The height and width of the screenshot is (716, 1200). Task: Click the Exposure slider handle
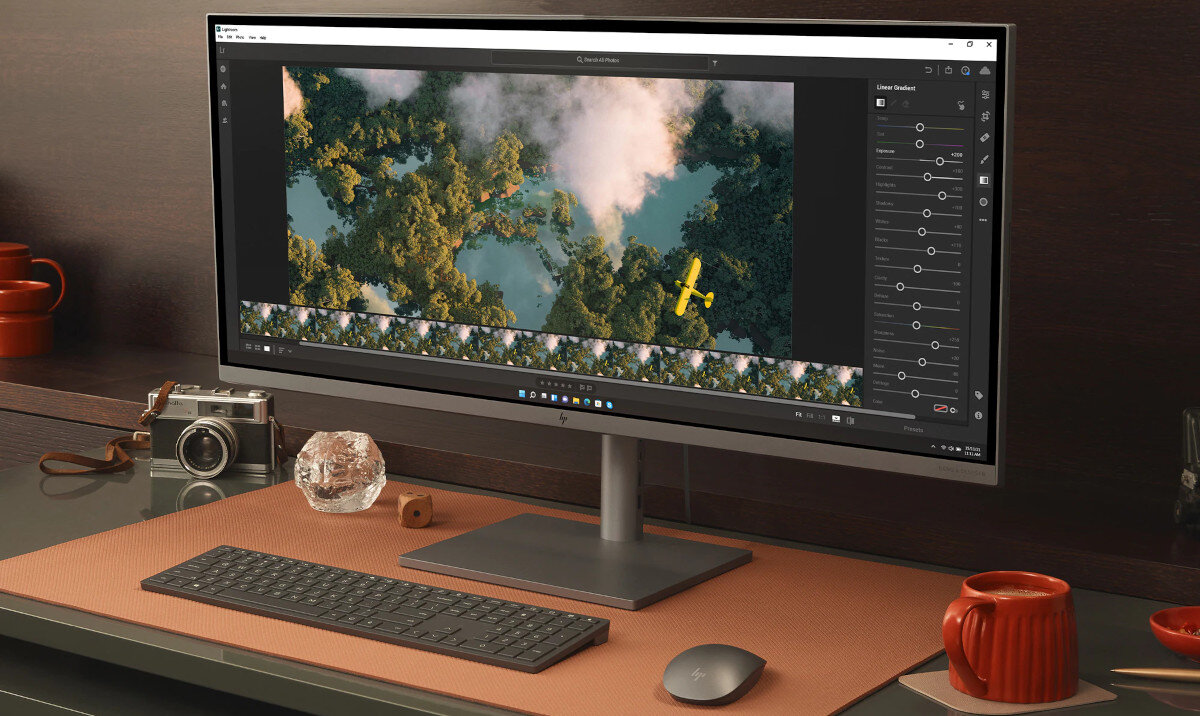tap(939, 161)
